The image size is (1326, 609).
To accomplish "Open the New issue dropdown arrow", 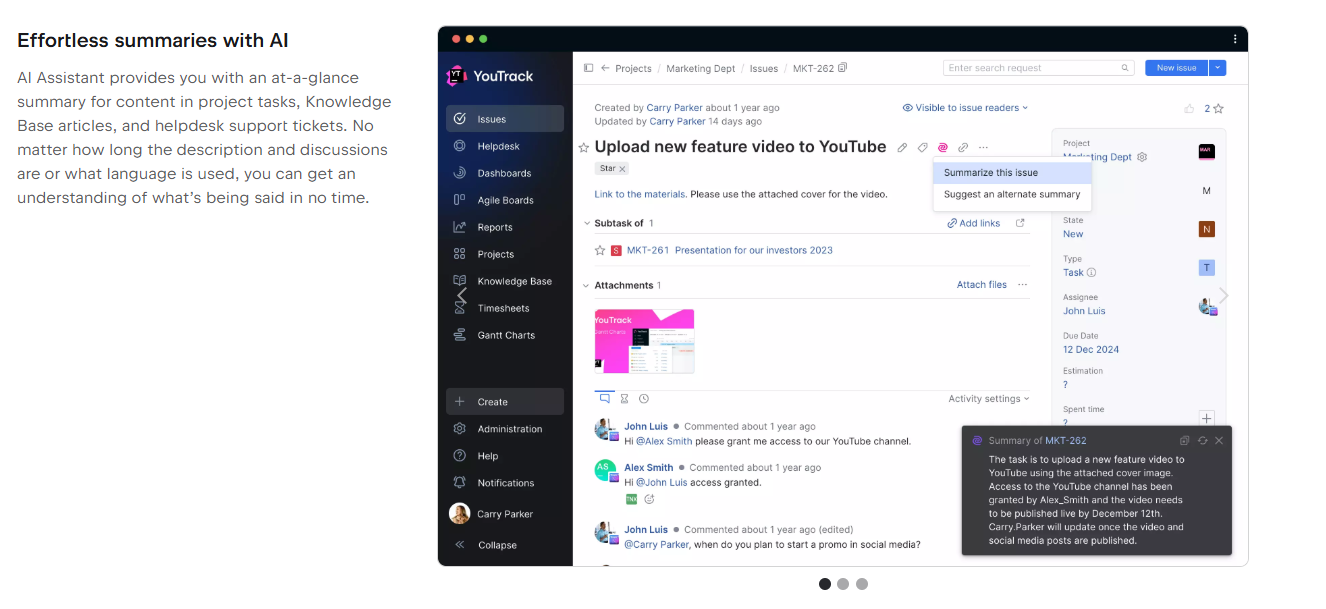I will (1217, 68).
